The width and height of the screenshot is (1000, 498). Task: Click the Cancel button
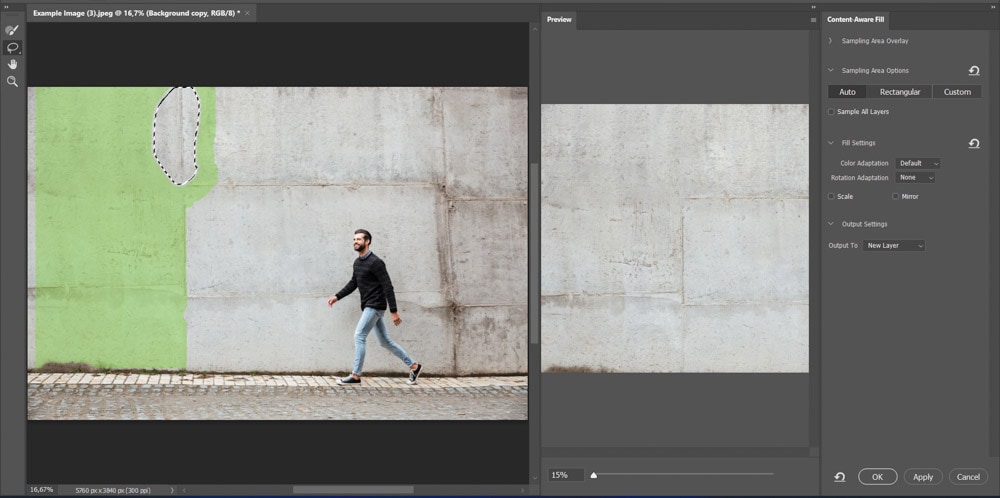coord(968,476)
